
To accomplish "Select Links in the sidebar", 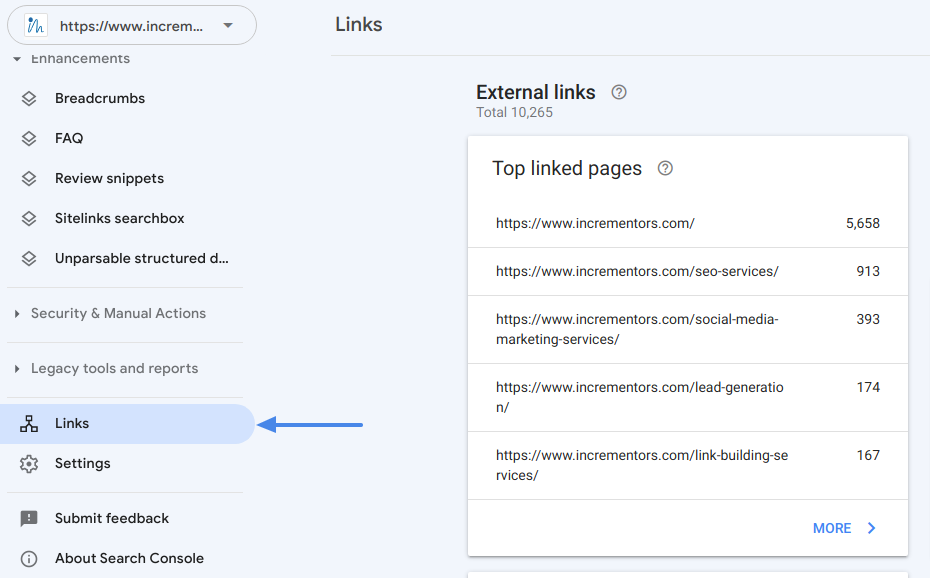I will pyautogui.click(x=128, y=424).
